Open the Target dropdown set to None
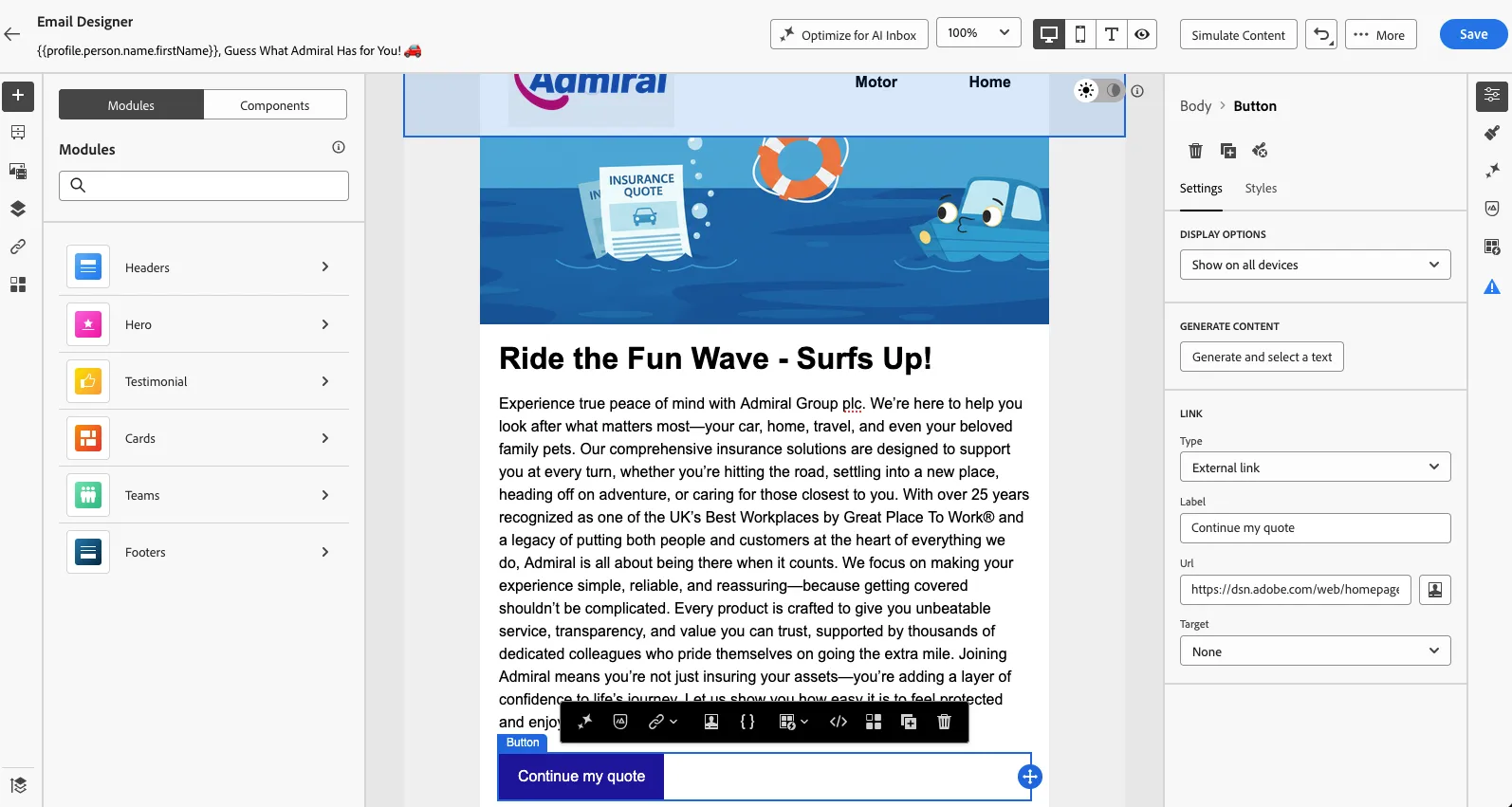 [1315, 651]
